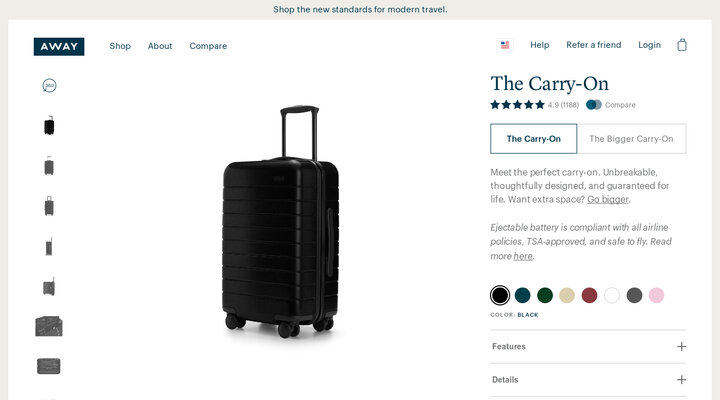Open the Refer a friend link

[593, 45]
